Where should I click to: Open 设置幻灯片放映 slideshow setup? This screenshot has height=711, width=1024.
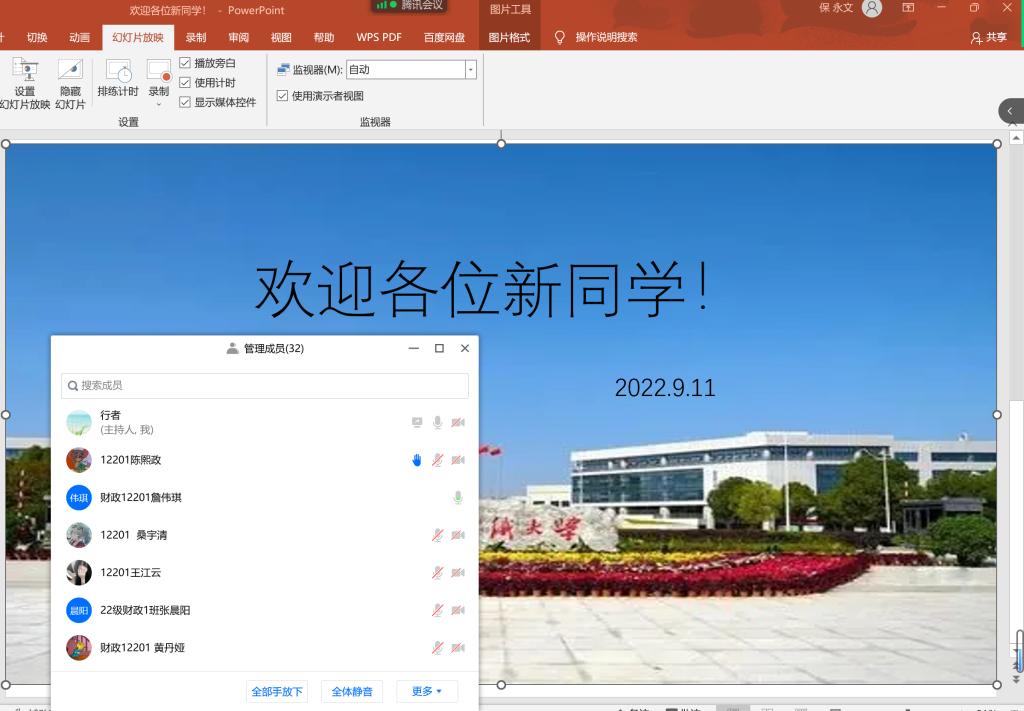[25, 82]
